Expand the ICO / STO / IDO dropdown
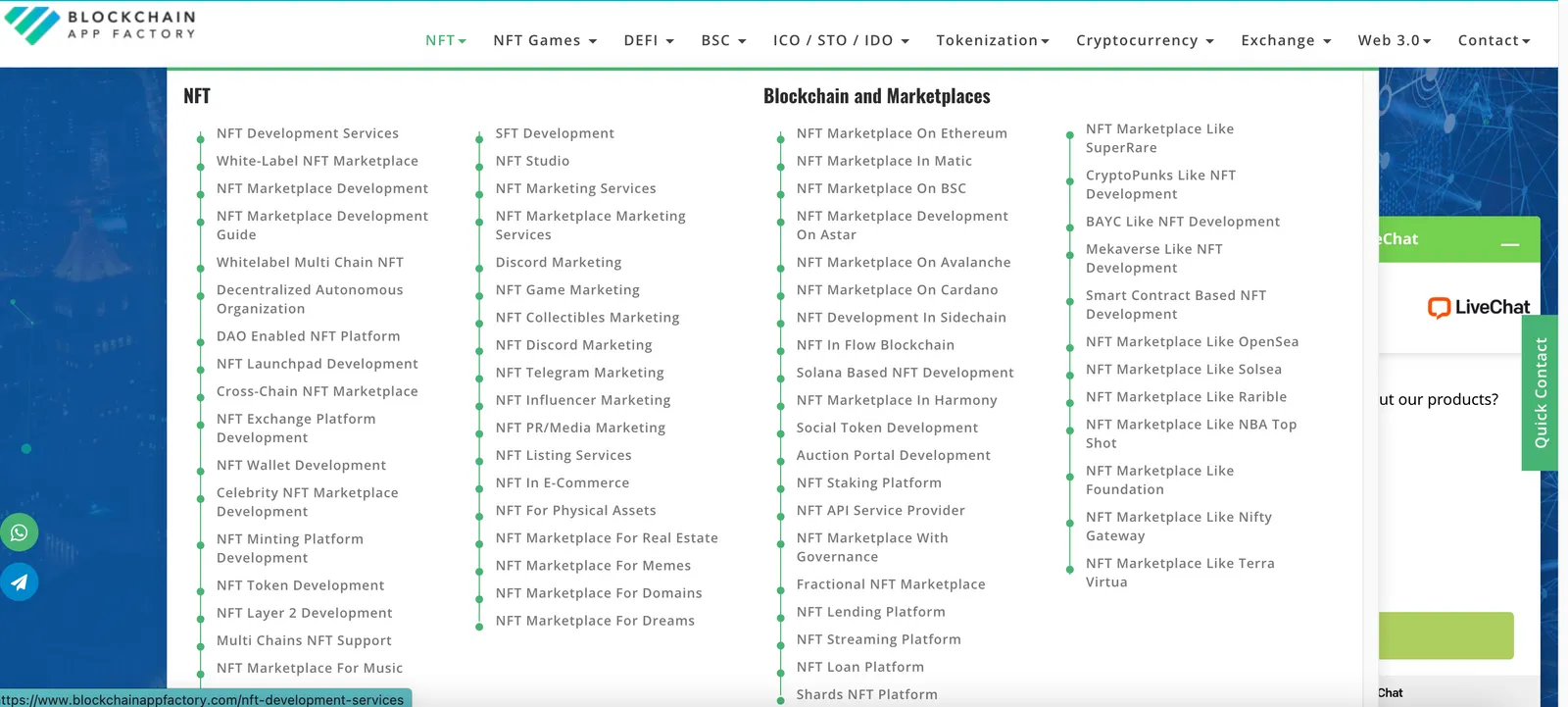The image size is (1568, 707). [x=841, y=40]
